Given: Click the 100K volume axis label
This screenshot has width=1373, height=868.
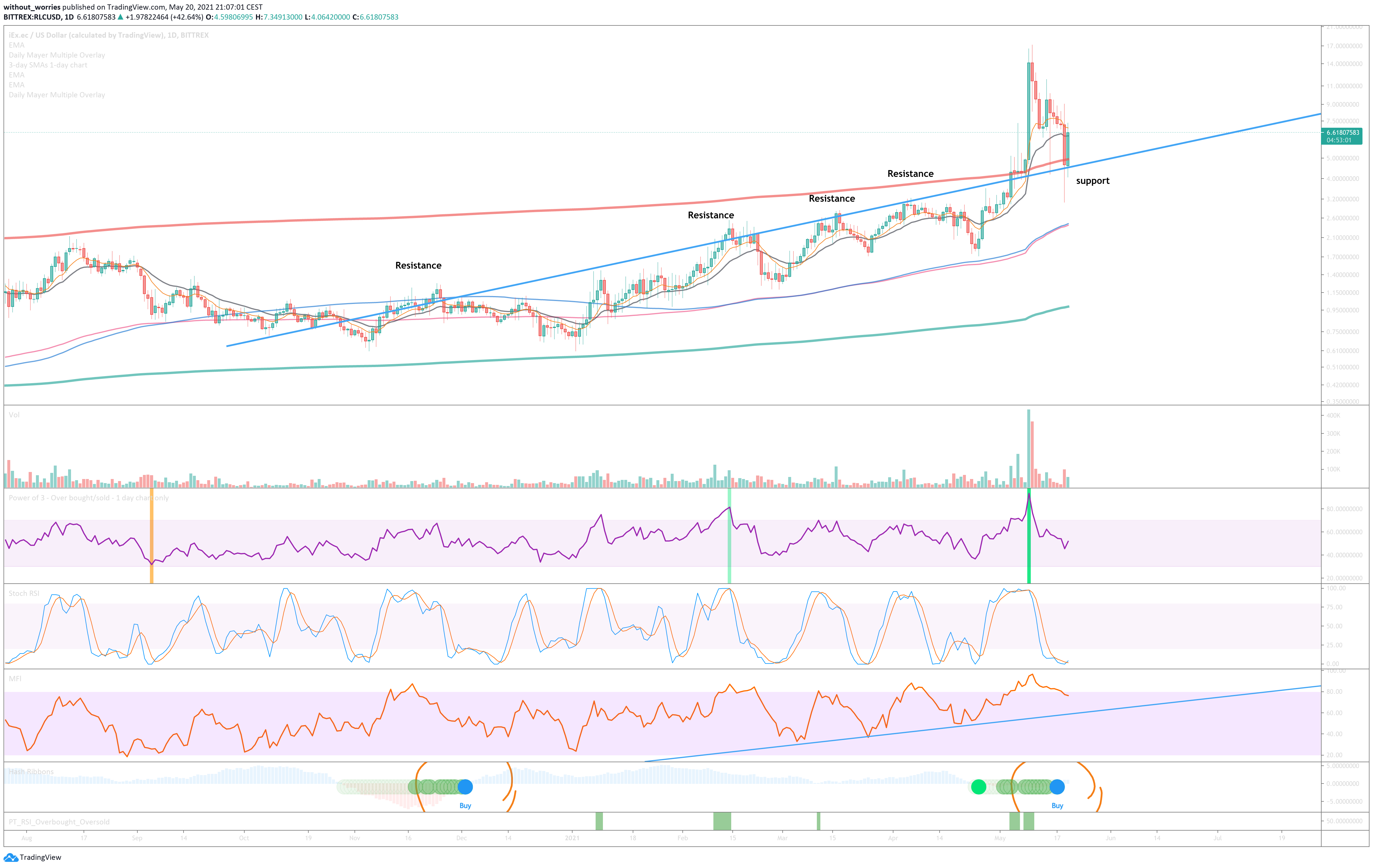Looking at the screenshot, I should pos(1333,469).
